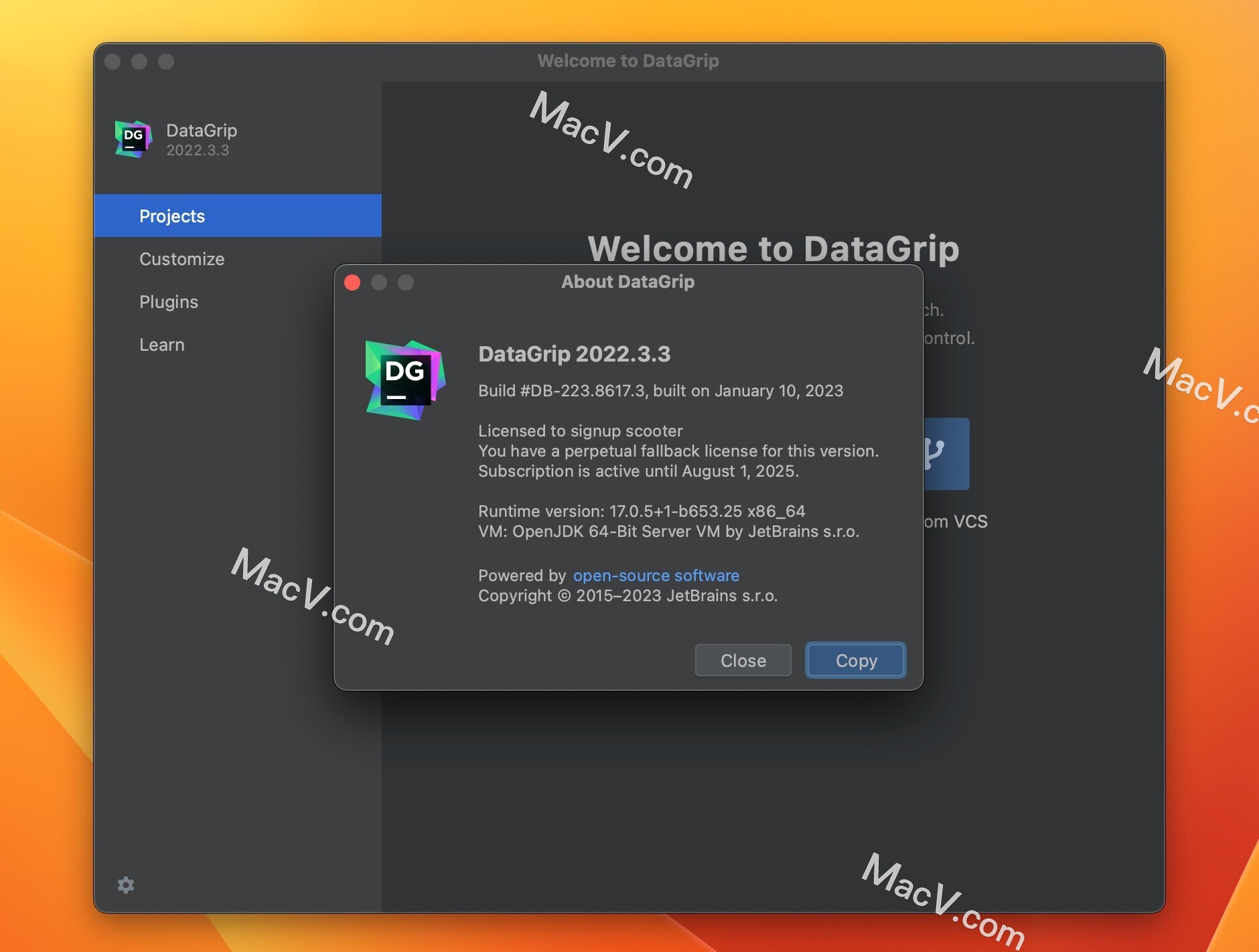This screenshot has height=952, width=1259.
Task: Close About DataGrip with red button
Action: click(x=352, y=283)
